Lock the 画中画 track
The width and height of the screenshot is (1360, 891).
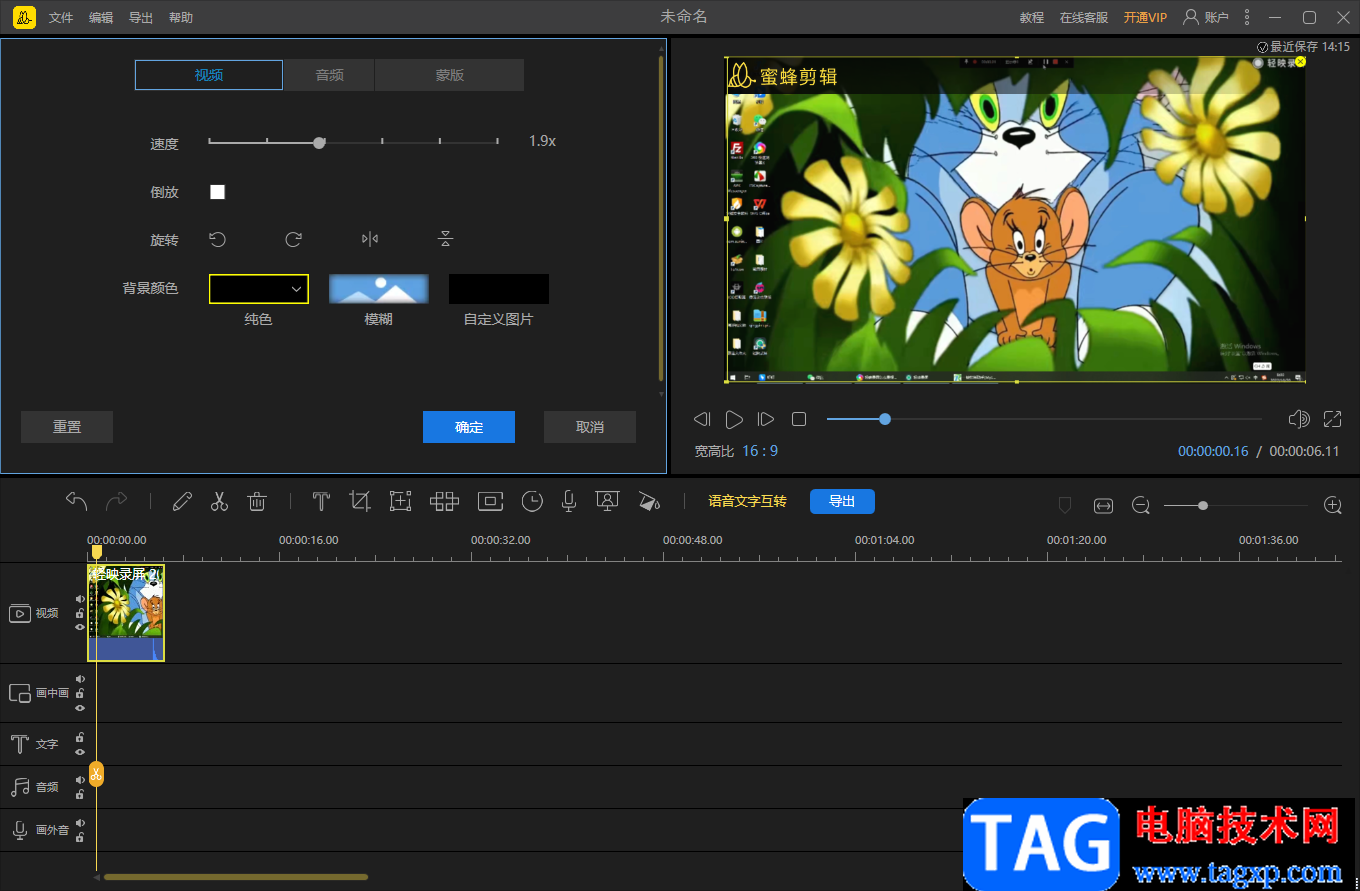pyautogui.click(x=80, y=693)
